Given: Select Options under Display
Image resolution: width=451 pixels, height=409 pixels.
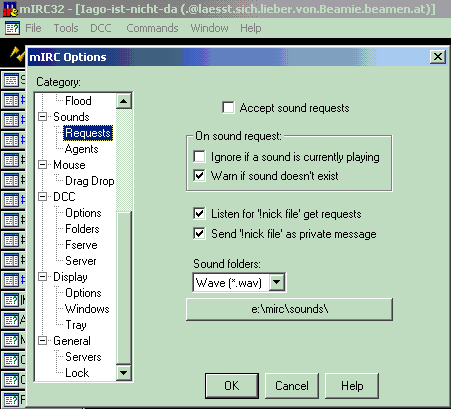Looking at the screenshot, I should click(83, 293).
